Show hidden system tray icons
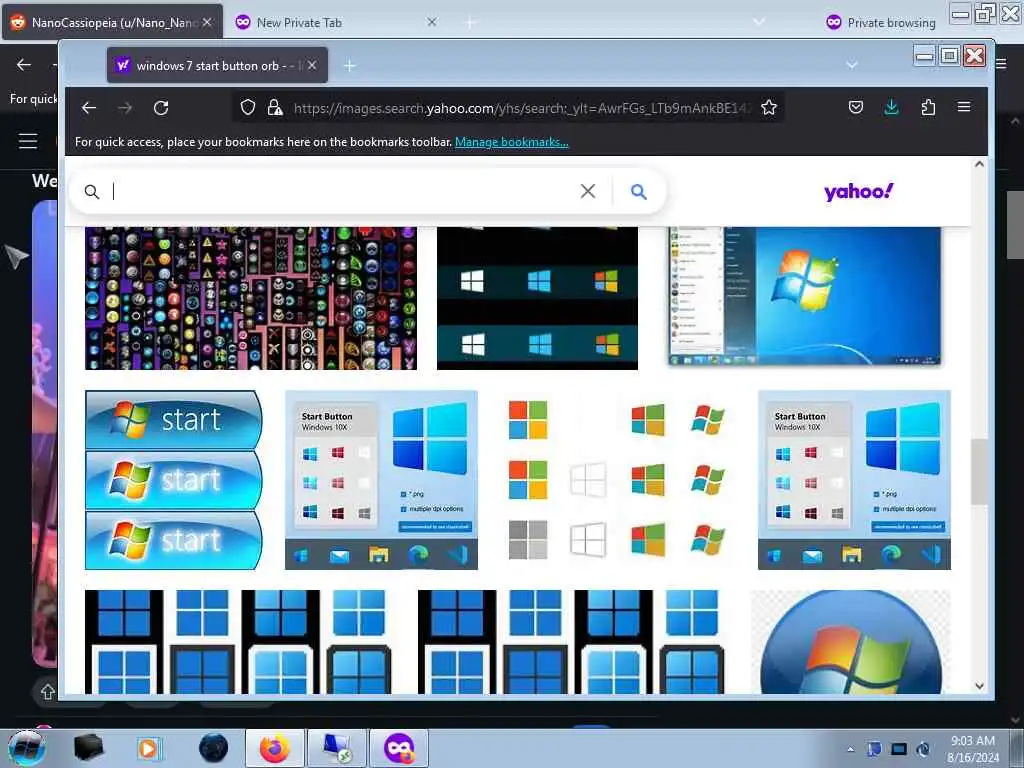This screenshot has height=768, width=1024. 850,749
